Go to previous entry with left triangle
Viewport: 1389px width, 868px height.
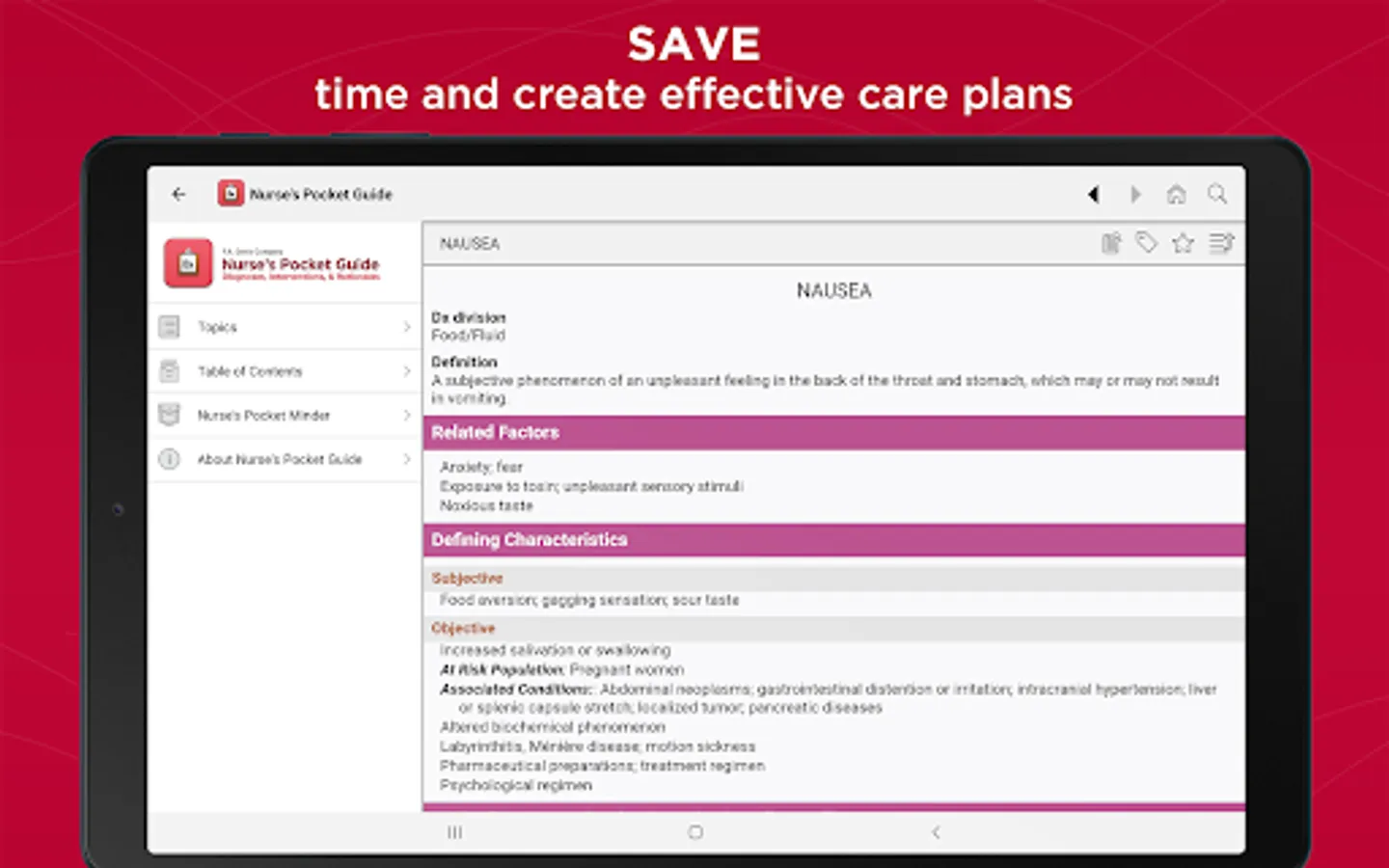coord(1093,194)
